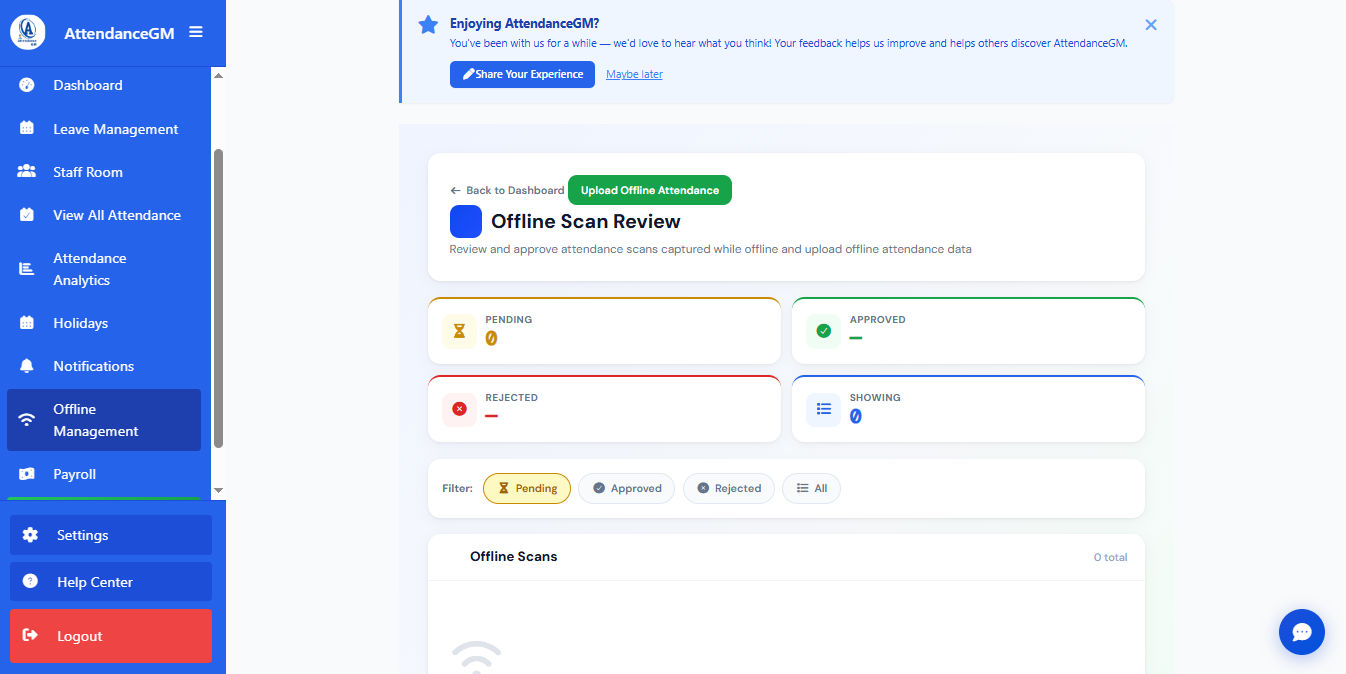Viewport: 1346px width, 674px height.
Task: Click the AttendanceGM logo icon
Action: 28,32
